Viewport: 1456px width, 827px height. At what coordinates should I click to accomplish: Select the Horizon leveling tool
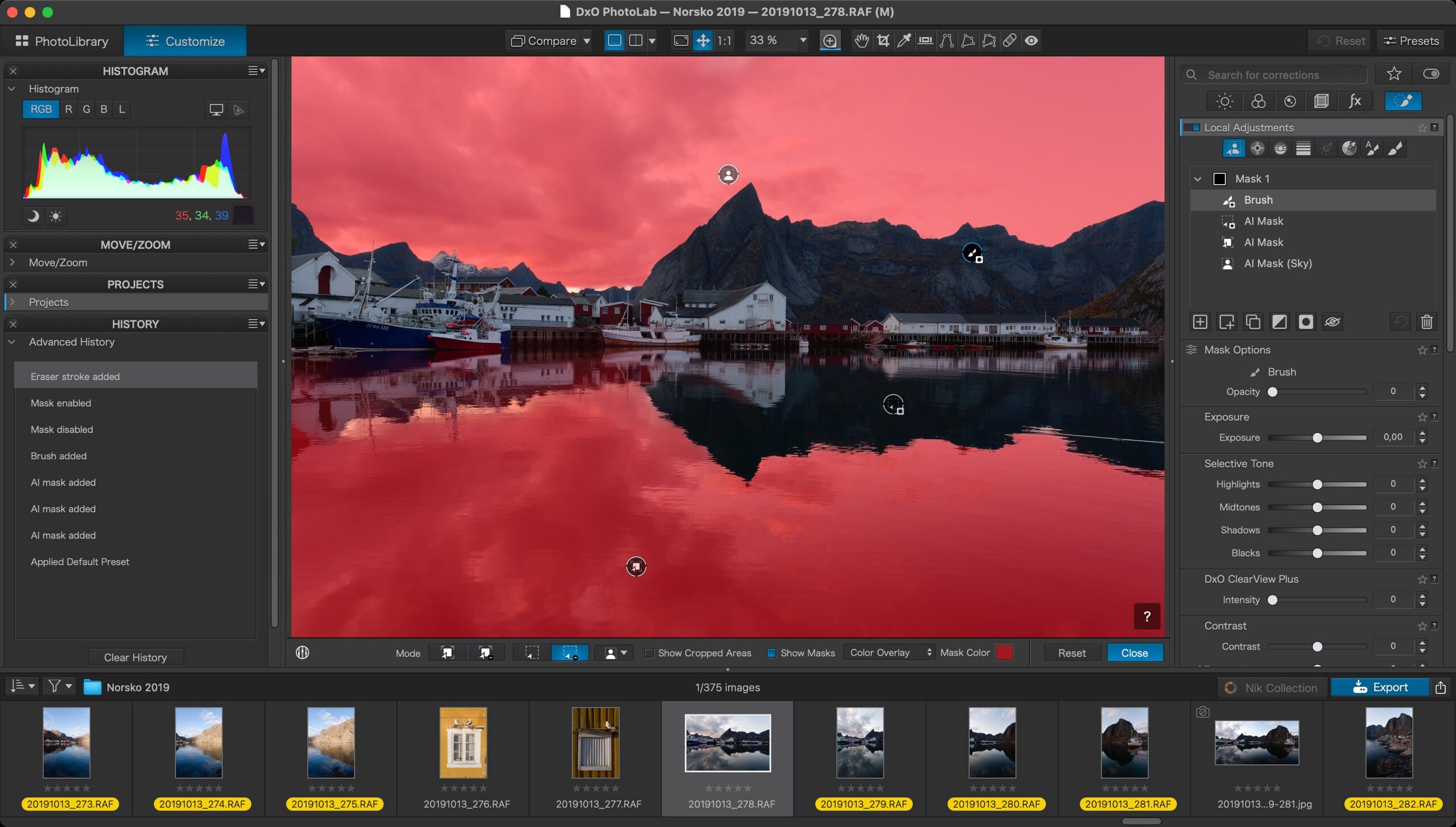[925, 40]
